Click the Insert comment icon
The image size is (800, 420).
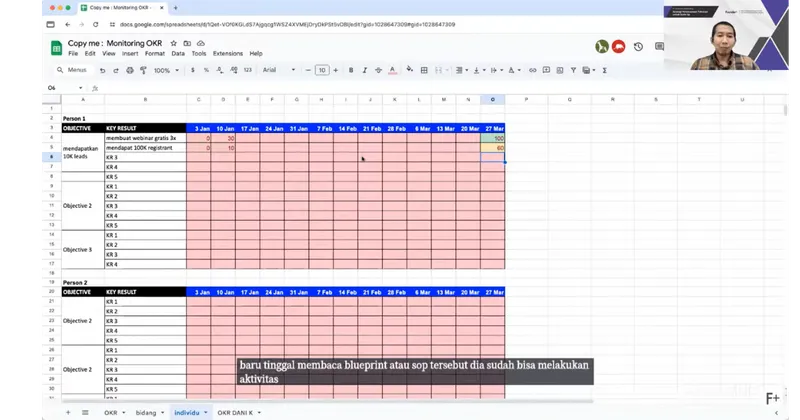click(x=546, y=70)
